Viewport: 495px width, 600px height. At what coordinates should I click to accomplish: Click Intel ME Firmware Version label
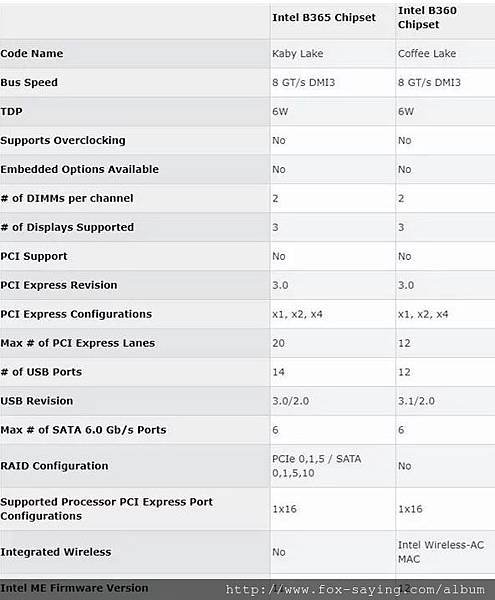pos(74,588)
